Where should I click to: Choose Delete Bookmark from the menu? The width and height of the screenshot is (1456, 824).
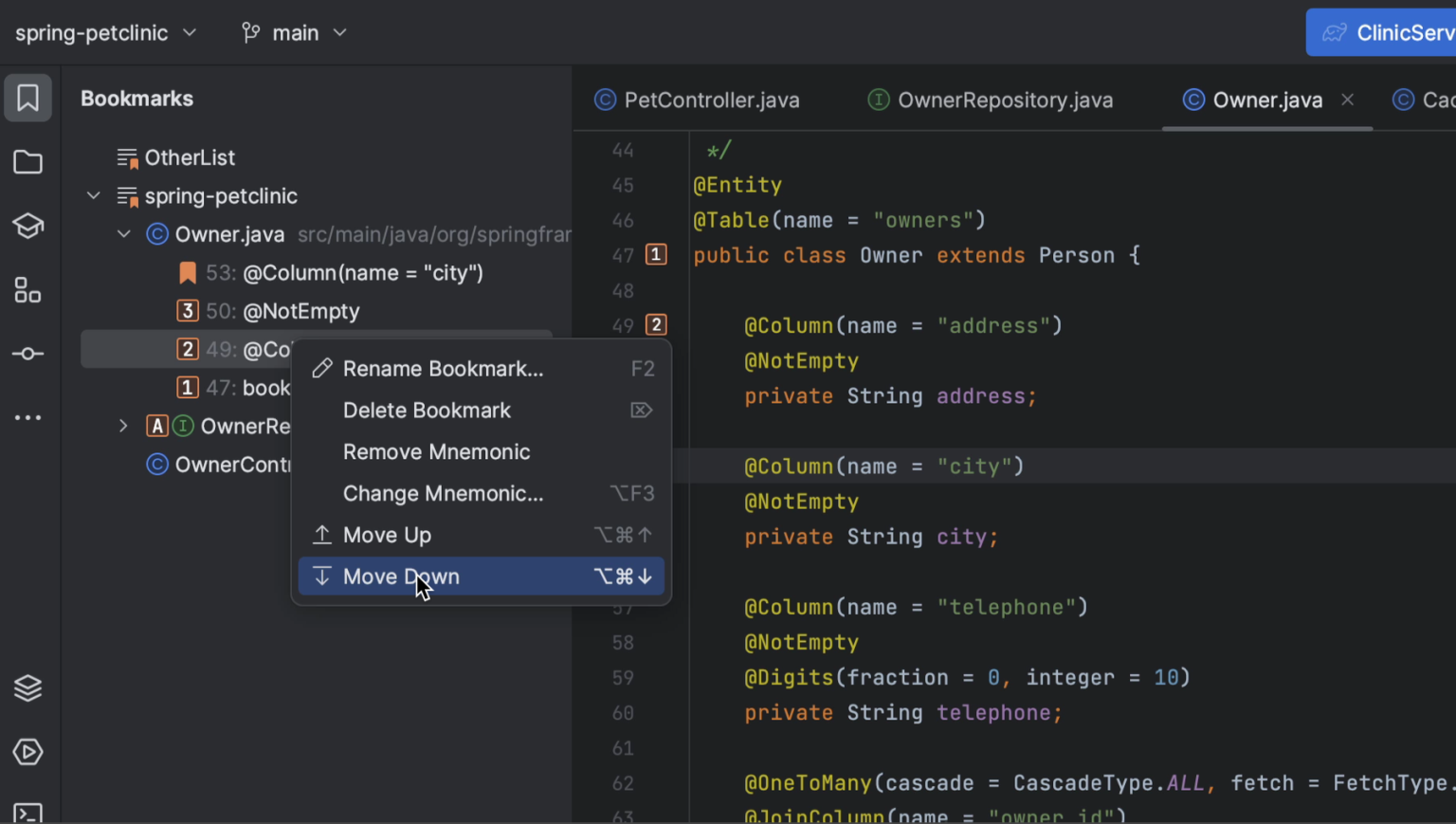(x=427, y=410)
